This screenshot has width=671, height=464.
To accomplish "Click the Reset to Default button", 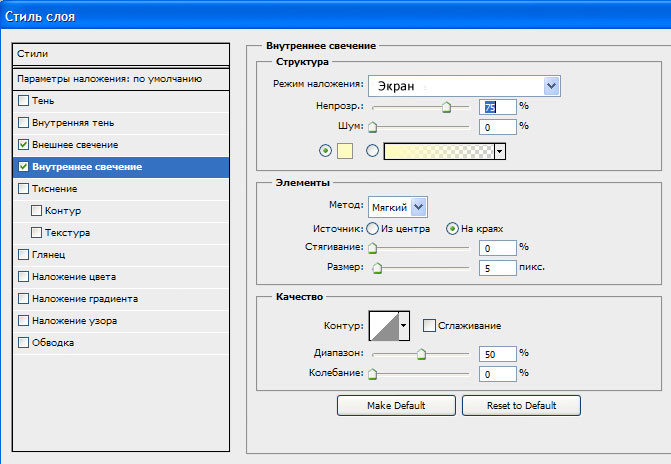I will pyautogui.click(x=521, y=405).
